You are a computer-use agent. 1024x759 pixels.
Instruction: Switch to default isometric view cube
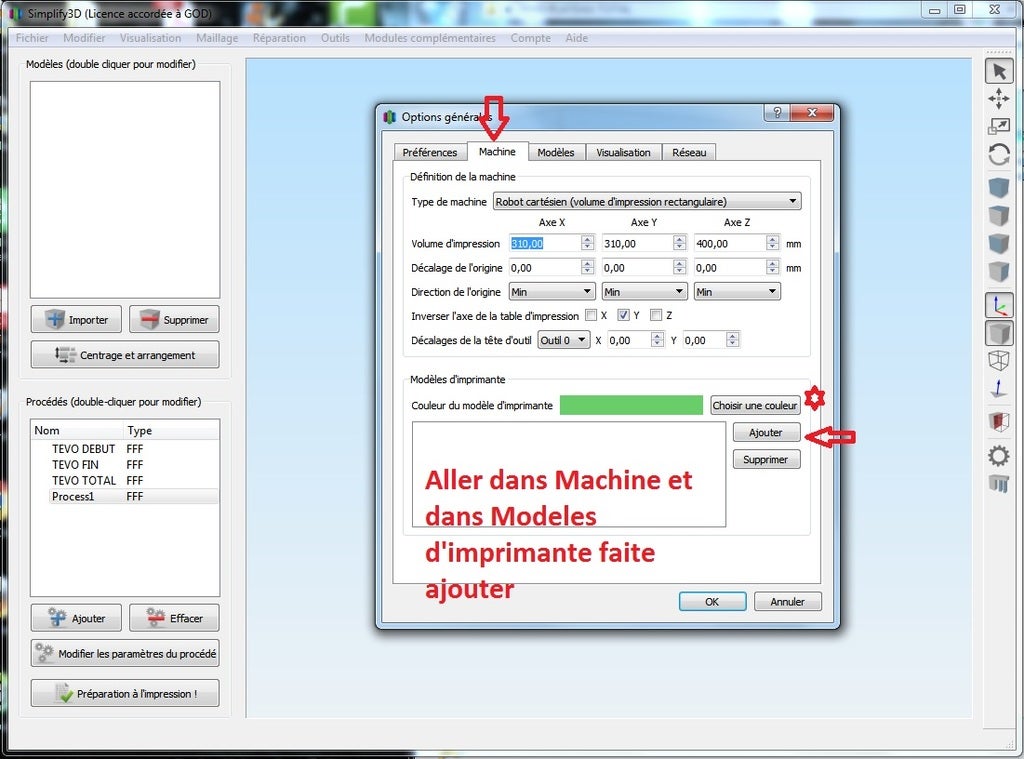click(x=999, y=187)
